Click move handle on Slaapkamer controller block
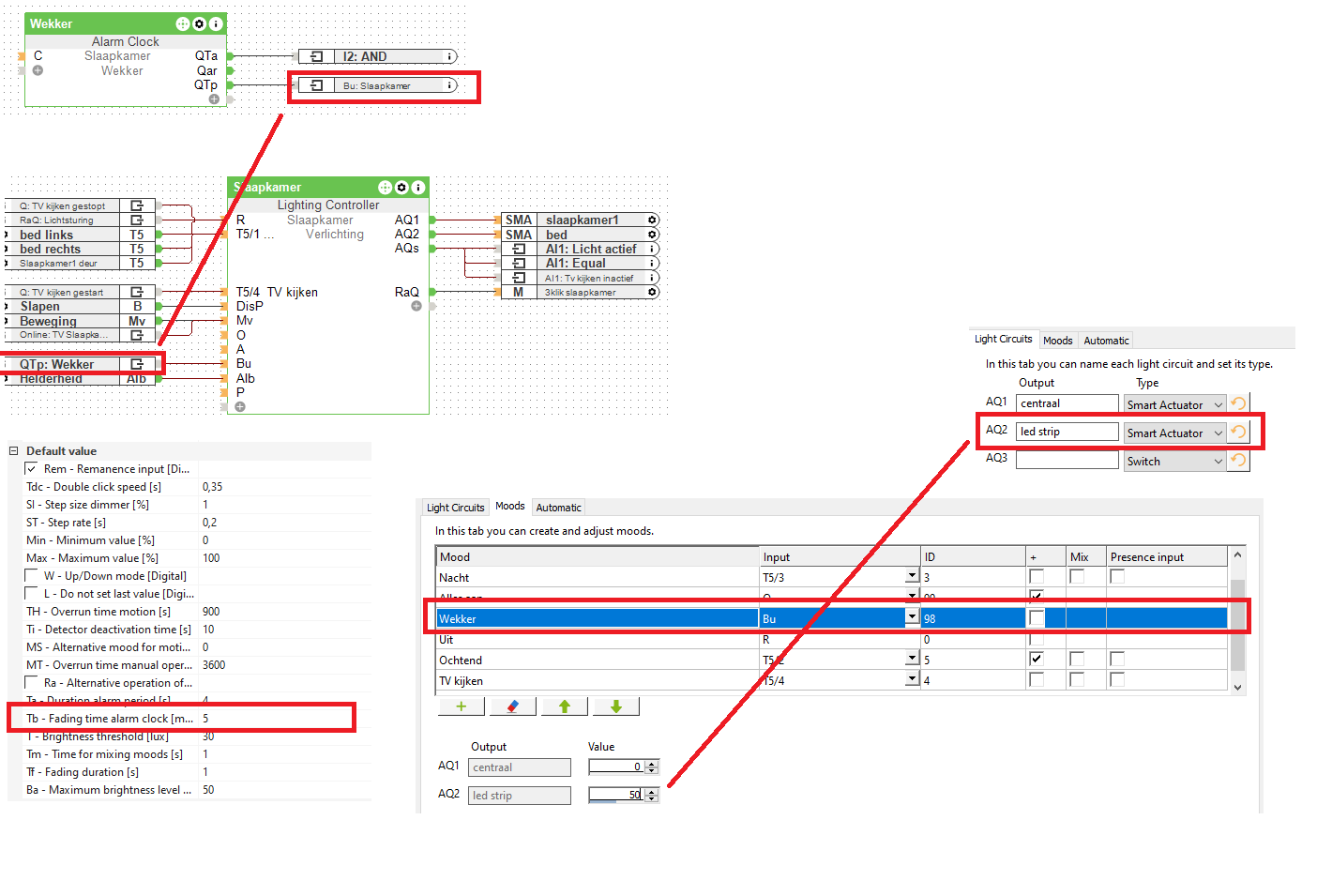Image resolution: width=1317 pixels, height=896 pixels. point(385,188)
